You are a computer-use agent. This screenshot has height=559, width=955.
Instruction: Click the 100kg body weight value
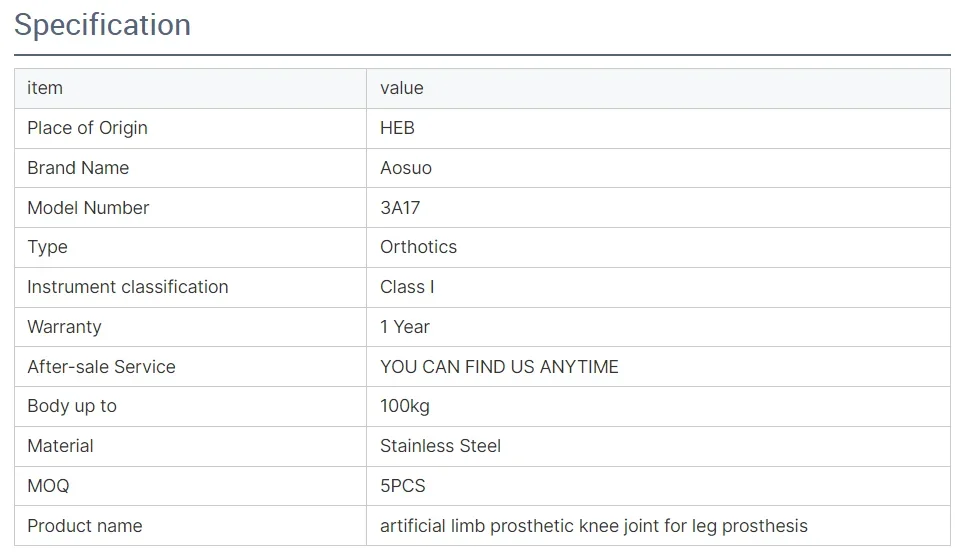[405, 406]
